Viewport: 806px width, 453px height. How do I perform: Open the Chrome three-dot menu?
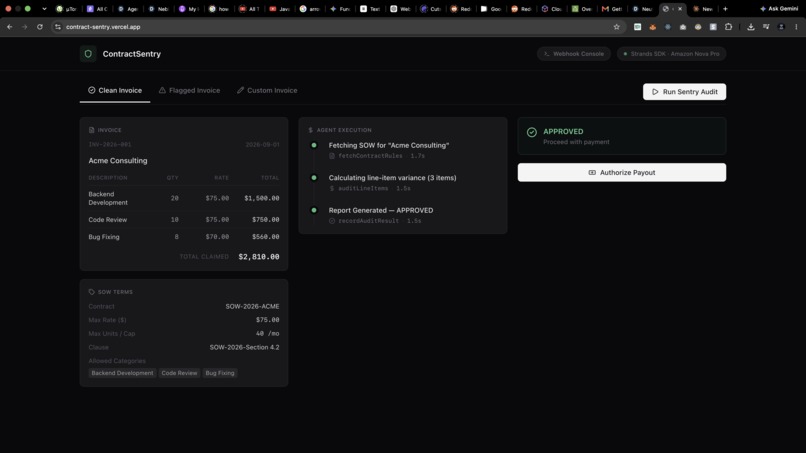[796, 27]
